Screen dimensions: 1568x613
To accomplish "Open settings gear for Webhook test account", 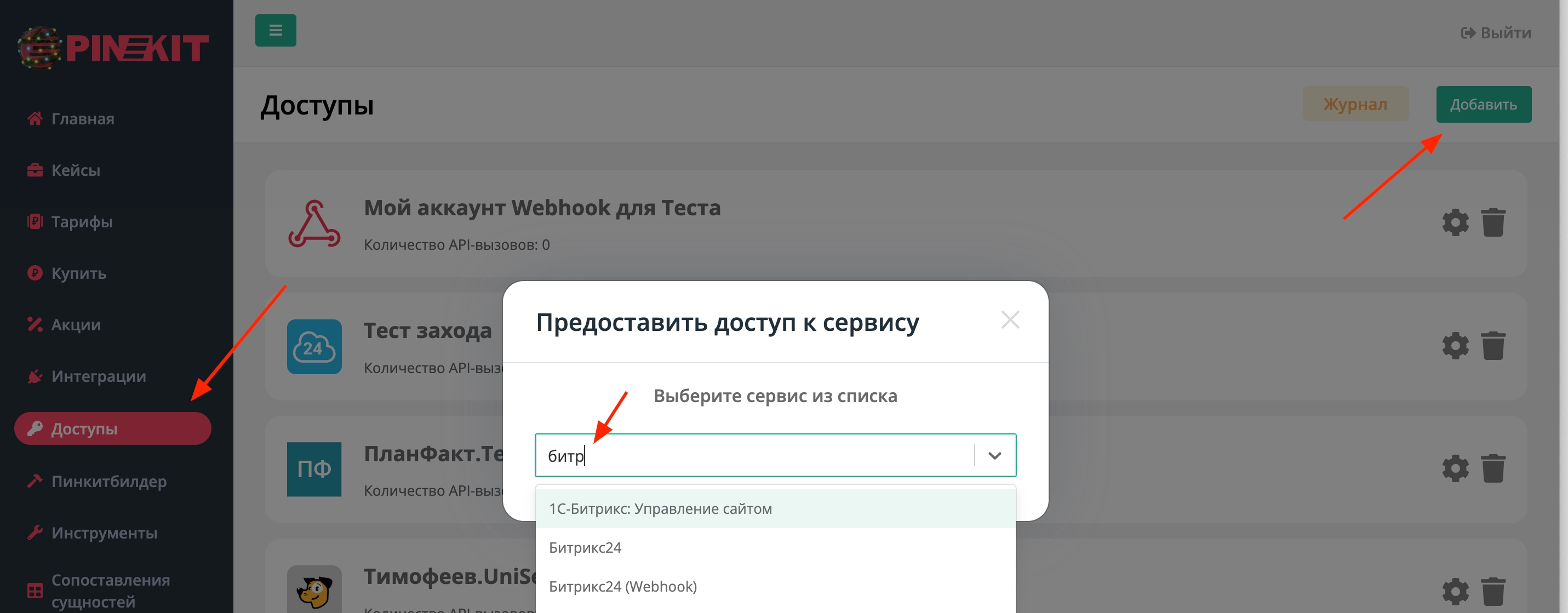I will coord(1455,223).
